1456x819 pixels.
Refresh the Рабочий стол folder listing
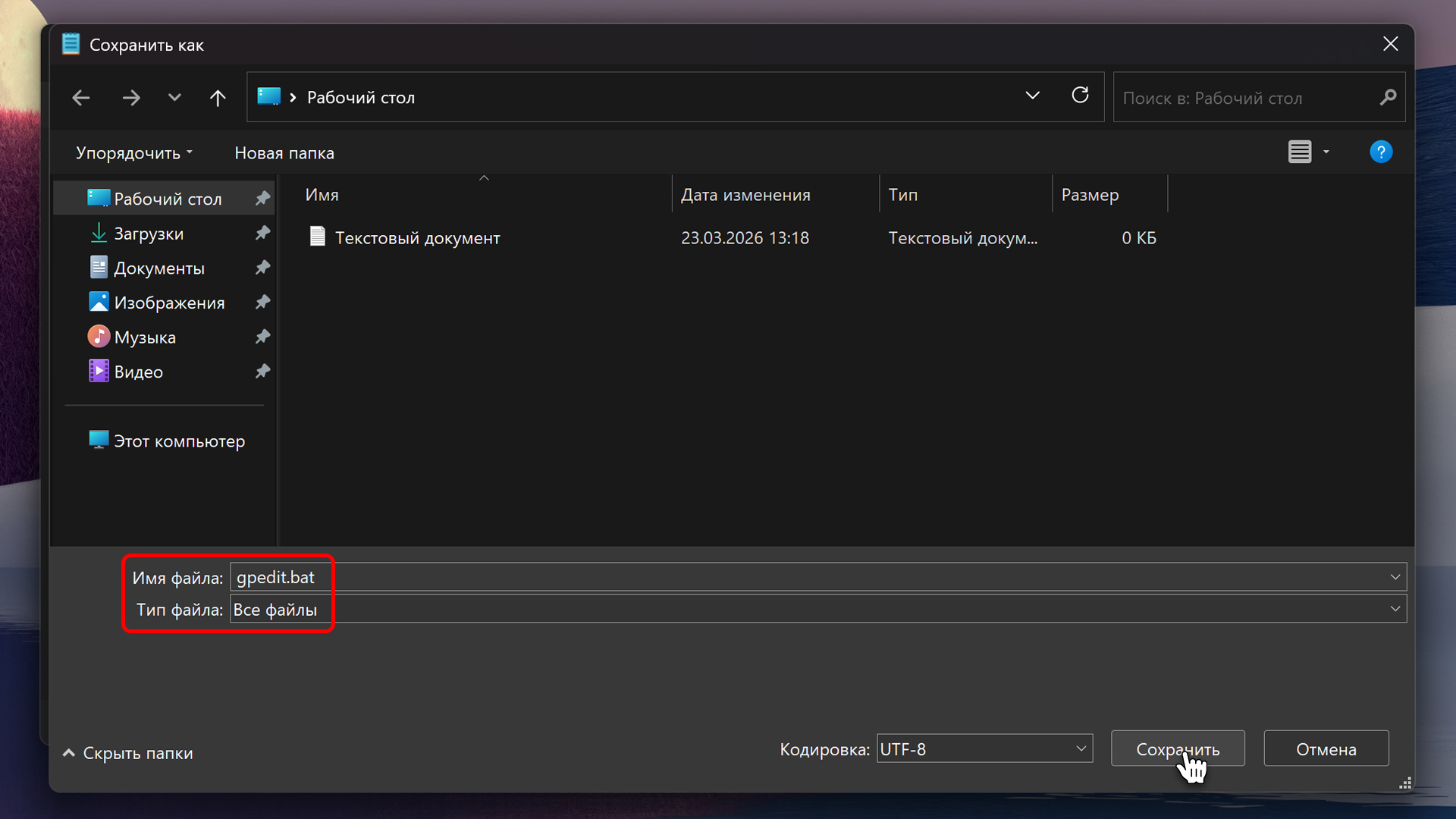point(1080,96)
